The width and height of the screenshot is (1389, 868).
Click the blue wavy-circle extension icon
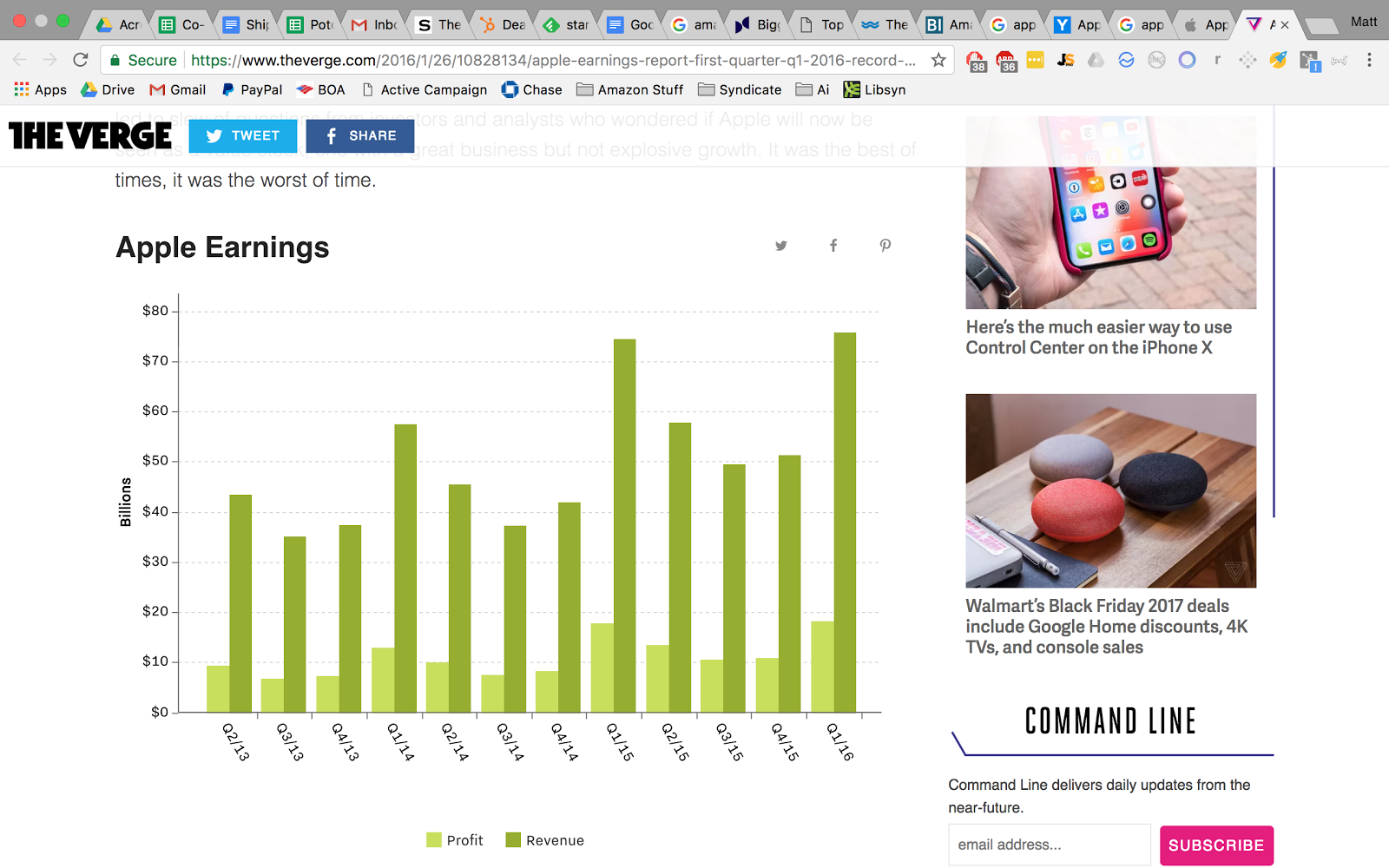(x=1126, y=60)
